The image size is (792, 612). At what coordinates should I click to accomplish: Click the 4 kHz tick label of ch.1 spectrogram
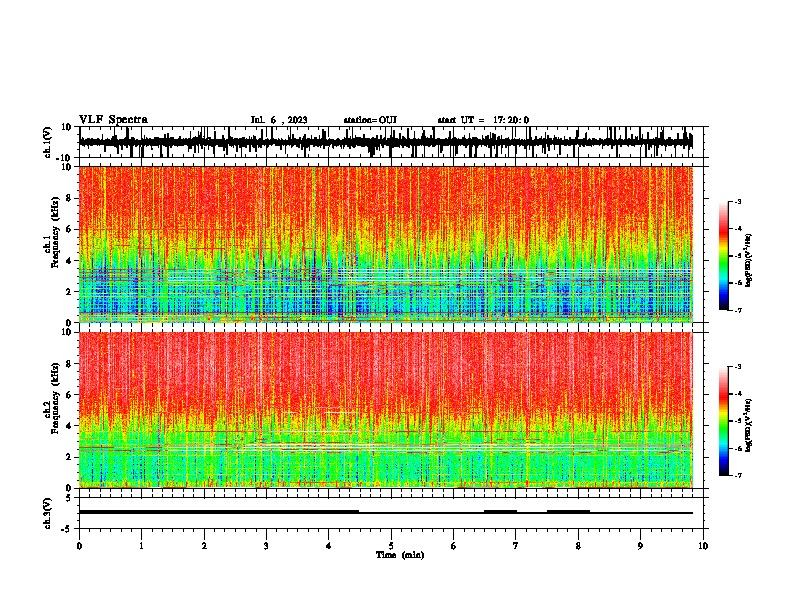click(69, 261)
